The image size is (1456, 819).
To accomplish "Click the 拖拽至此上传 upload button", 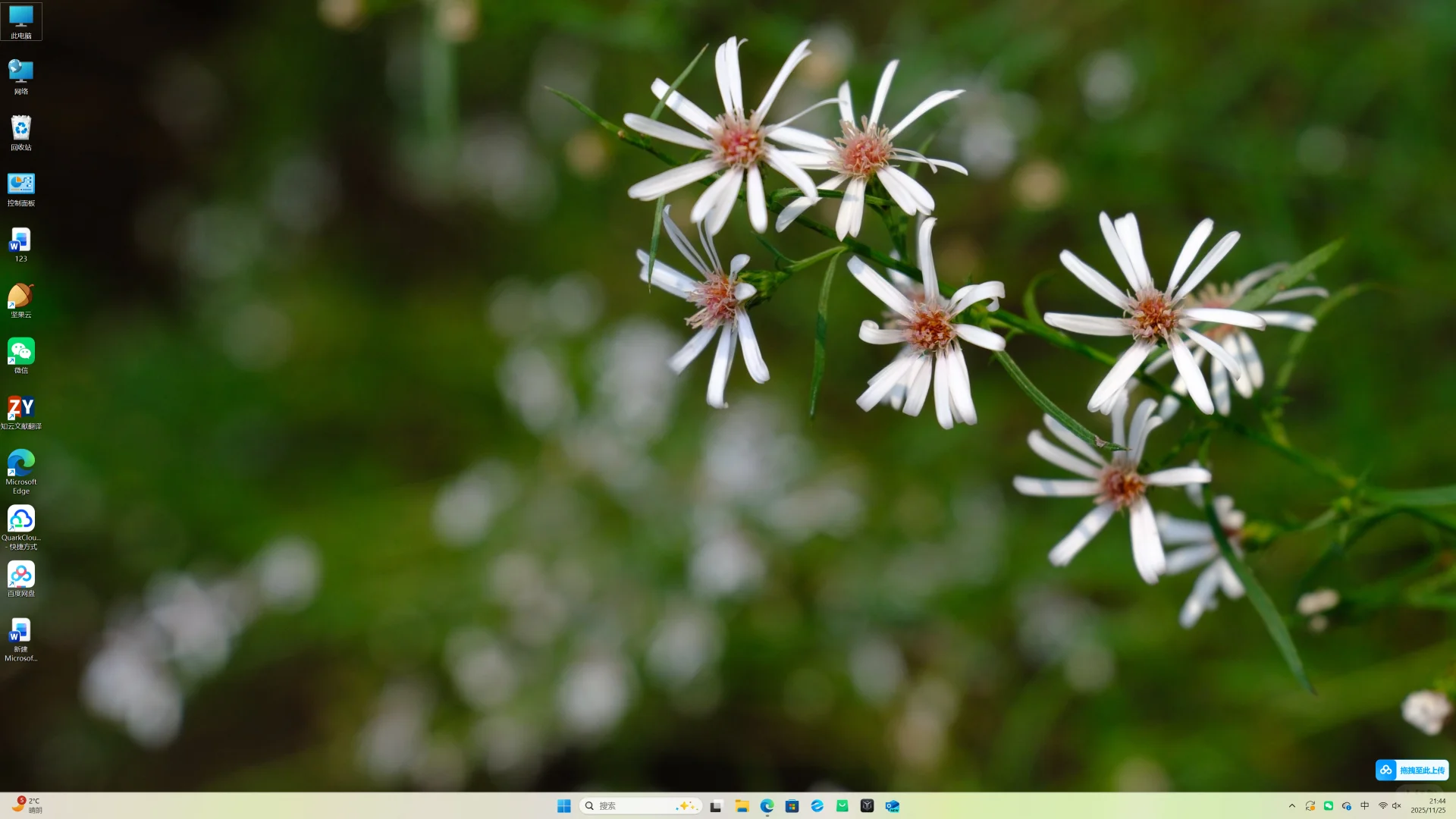I will coord(1412,770).
